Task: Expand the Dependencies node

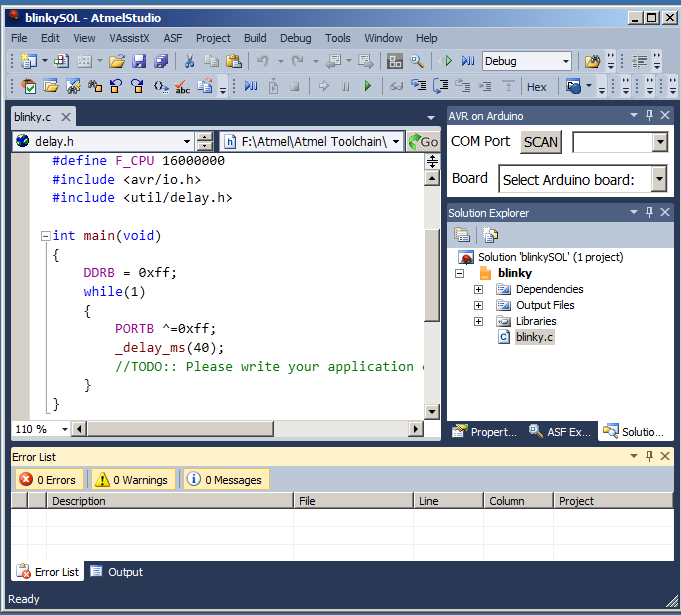Action: click(478, 290)
